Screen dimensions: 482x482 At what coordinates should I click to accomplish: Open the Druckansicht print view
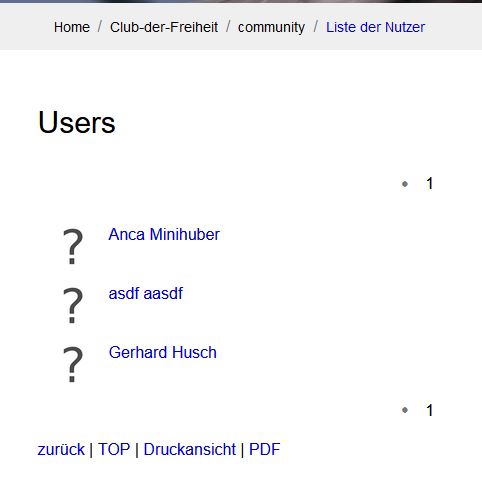[190, 449]
